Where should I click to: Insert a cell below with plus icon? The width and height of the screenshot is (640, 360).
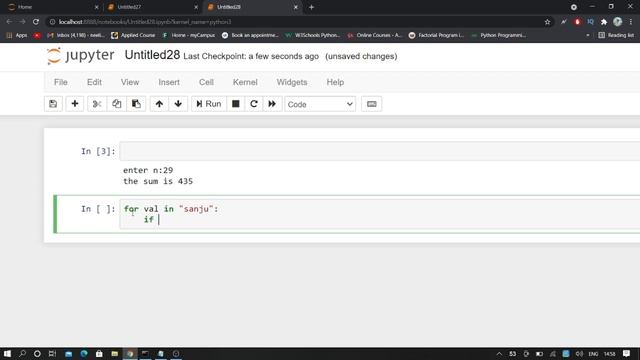75,104
